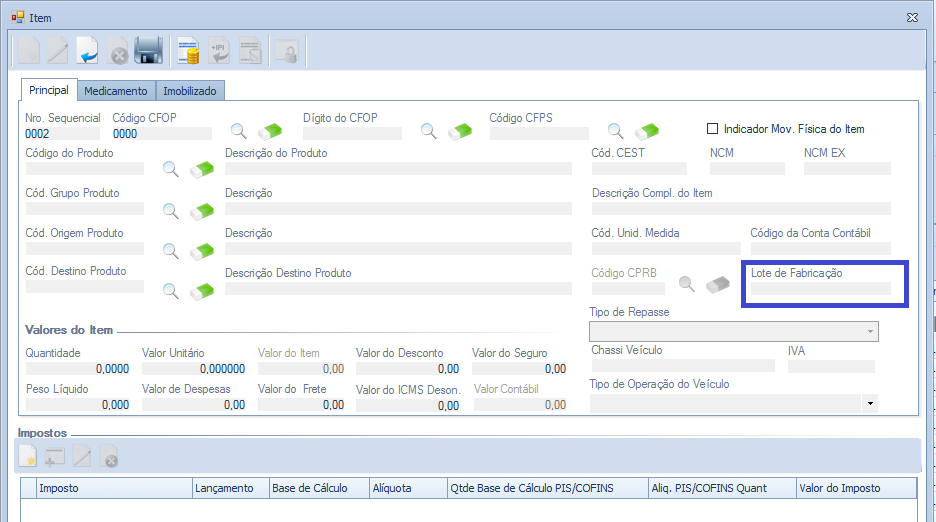Sort by the Lançamento column header
Image resolution: width=936 pixels, height=522 pixels.
tap(231, 488)
